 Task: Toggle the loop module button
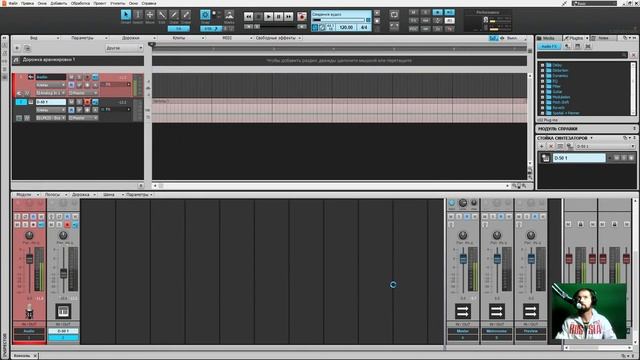(x=394, y=15)
